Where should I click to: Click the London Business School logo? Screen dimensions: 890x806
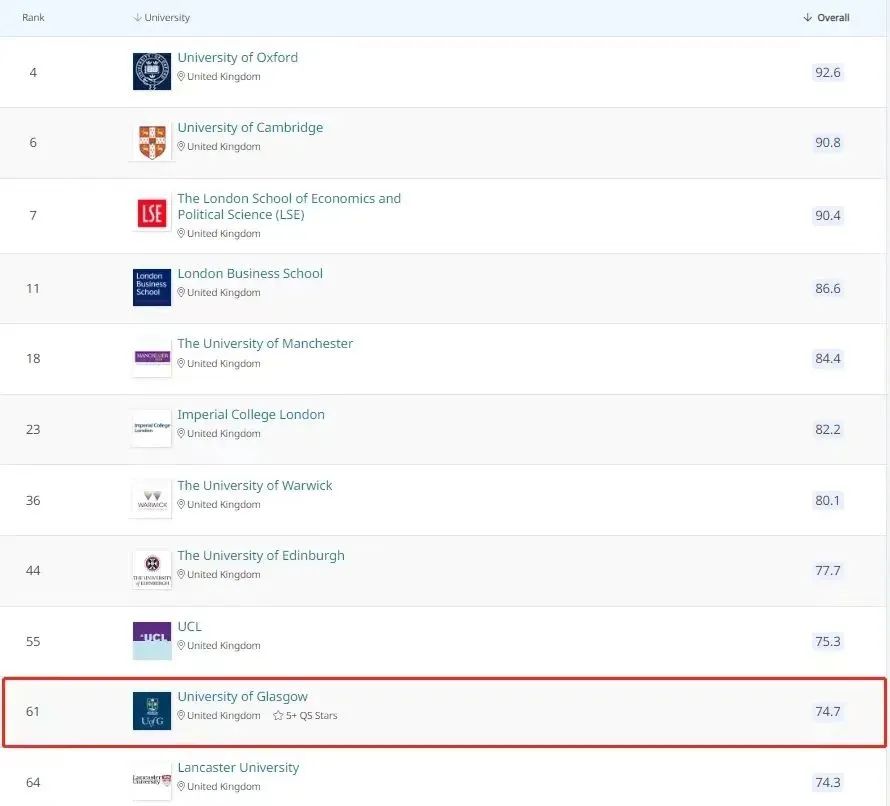pos(152,287)
